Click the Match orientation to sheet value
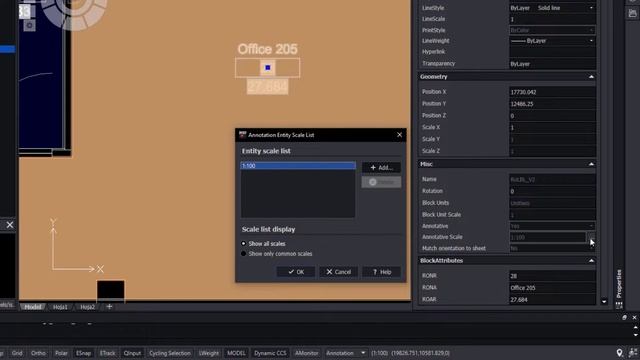This screenshot has height=360, width=640. (x=552, y=248)
